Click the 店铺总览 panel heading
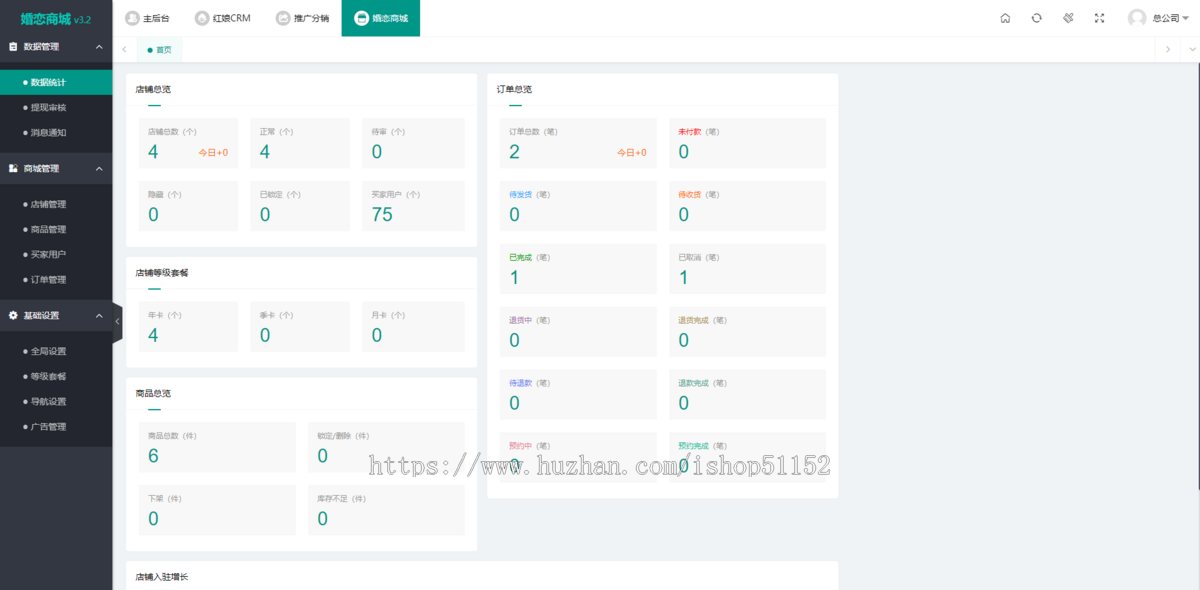Viewport: 1200px width, 590px height. [153, 89]
